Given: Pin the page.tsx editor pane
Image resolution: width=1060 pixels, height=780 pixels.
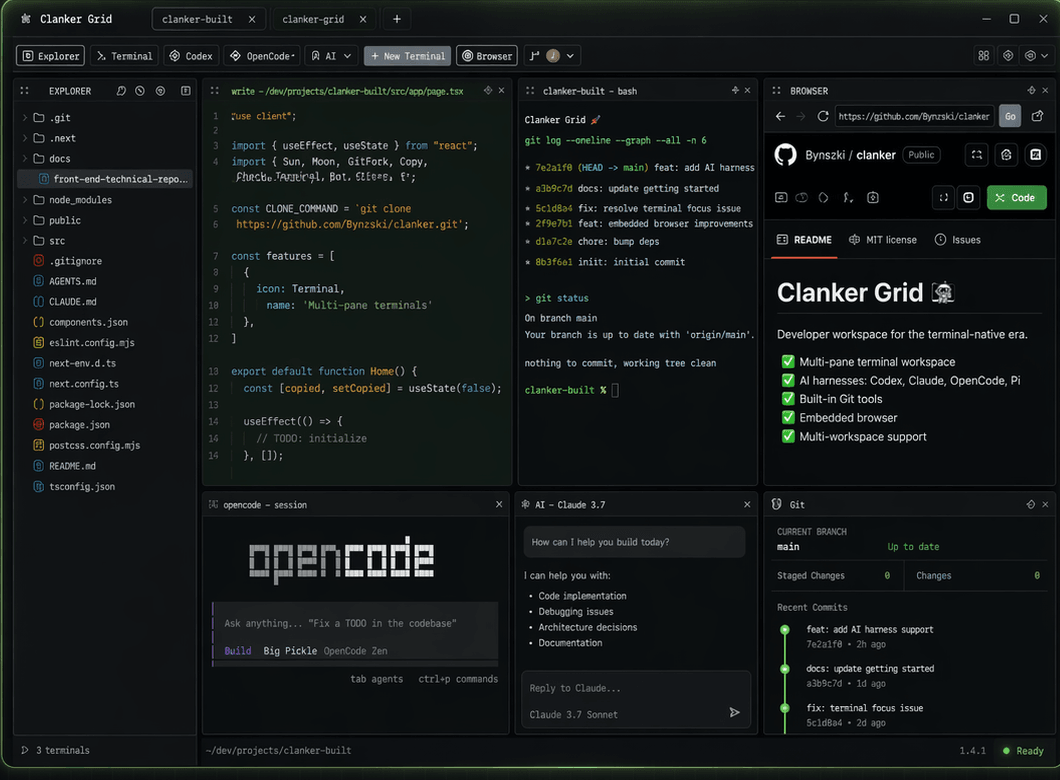Looking at the screenshot, I should point(487,91).
